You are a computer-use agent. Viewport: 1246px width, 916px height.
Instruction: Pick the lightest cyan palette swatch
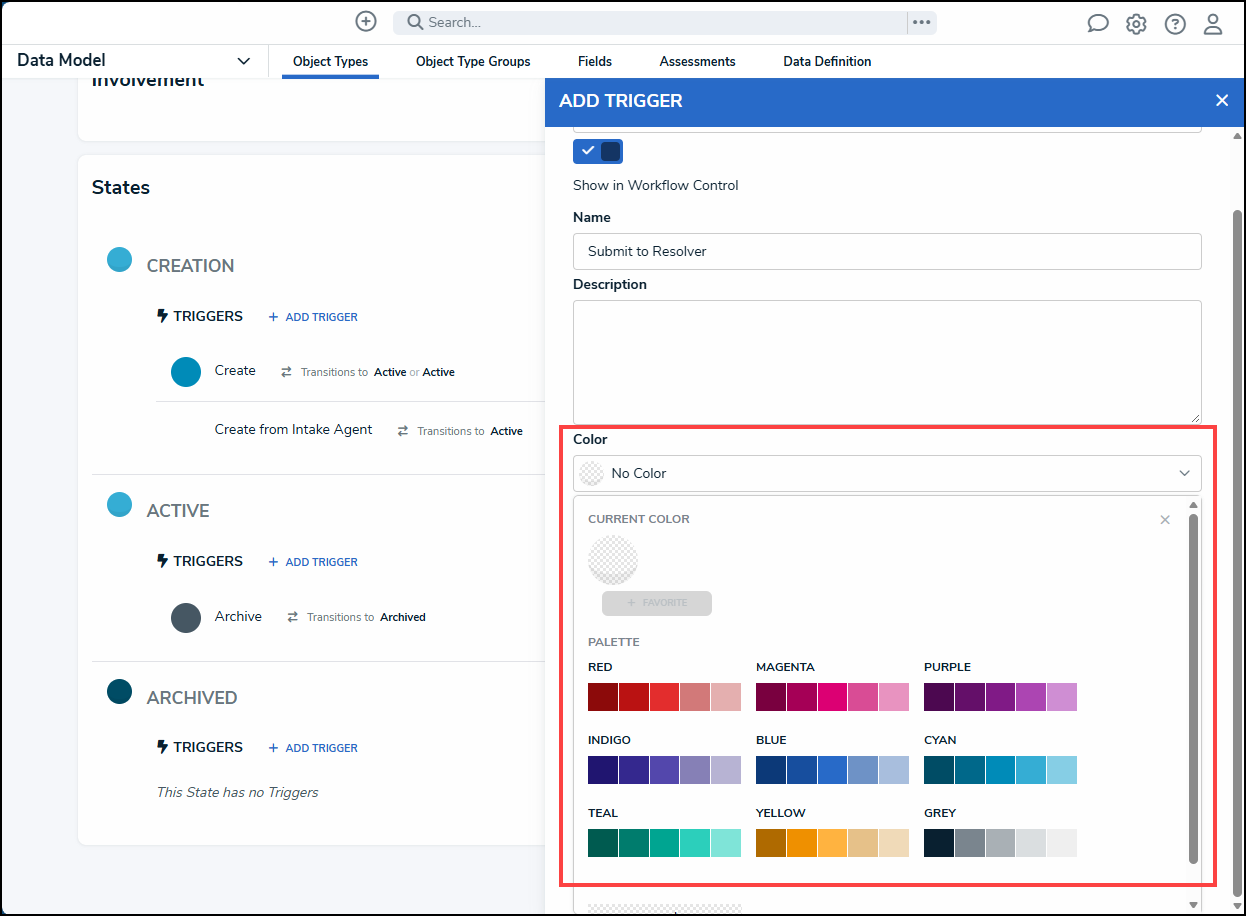(x=1062, y=770)
